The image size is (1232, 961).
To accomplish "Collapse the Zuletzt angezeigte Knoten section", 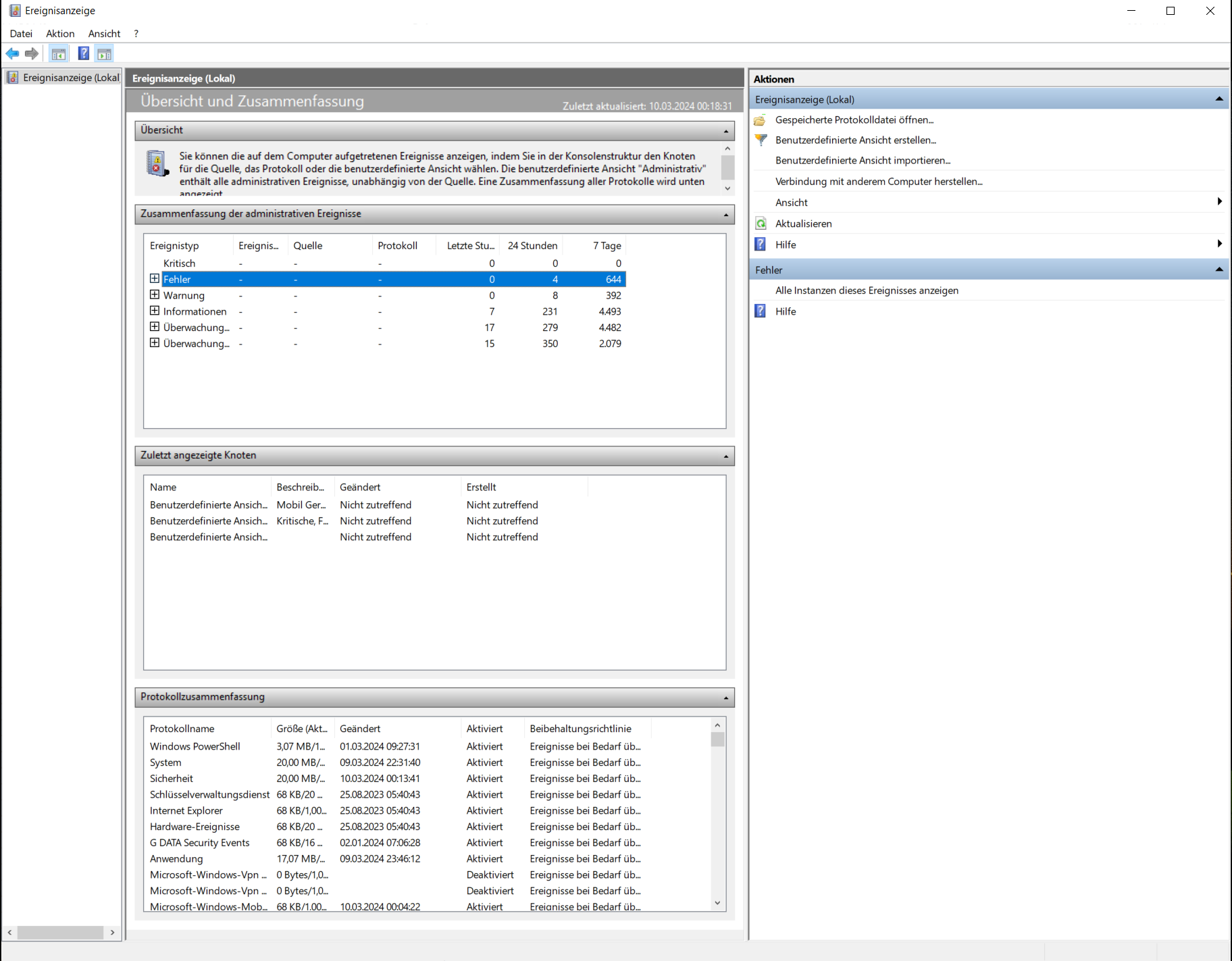I will point(726,457).
